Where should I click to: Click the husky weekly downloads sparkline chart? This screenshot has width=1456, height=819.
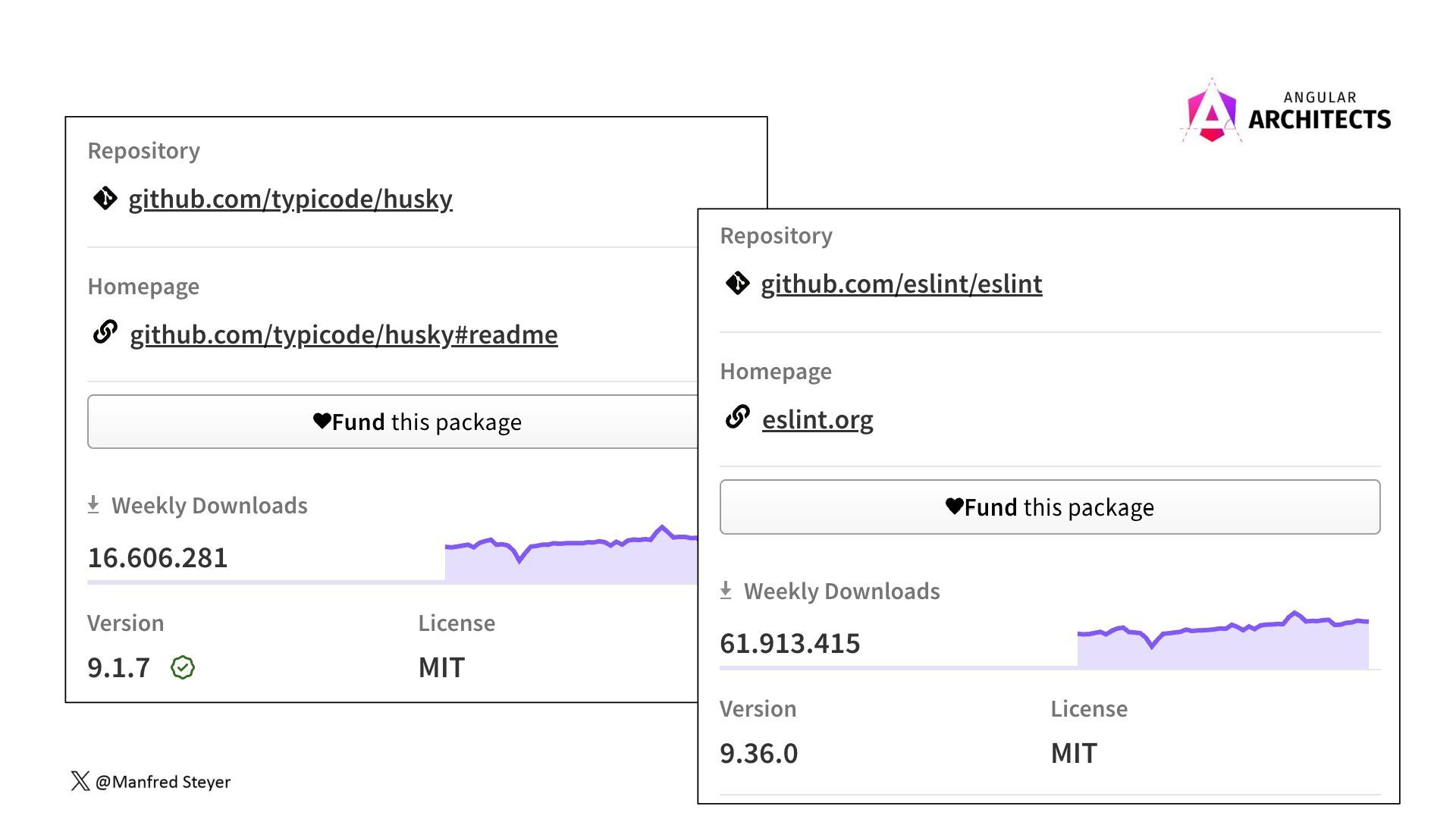pos(571,554)
